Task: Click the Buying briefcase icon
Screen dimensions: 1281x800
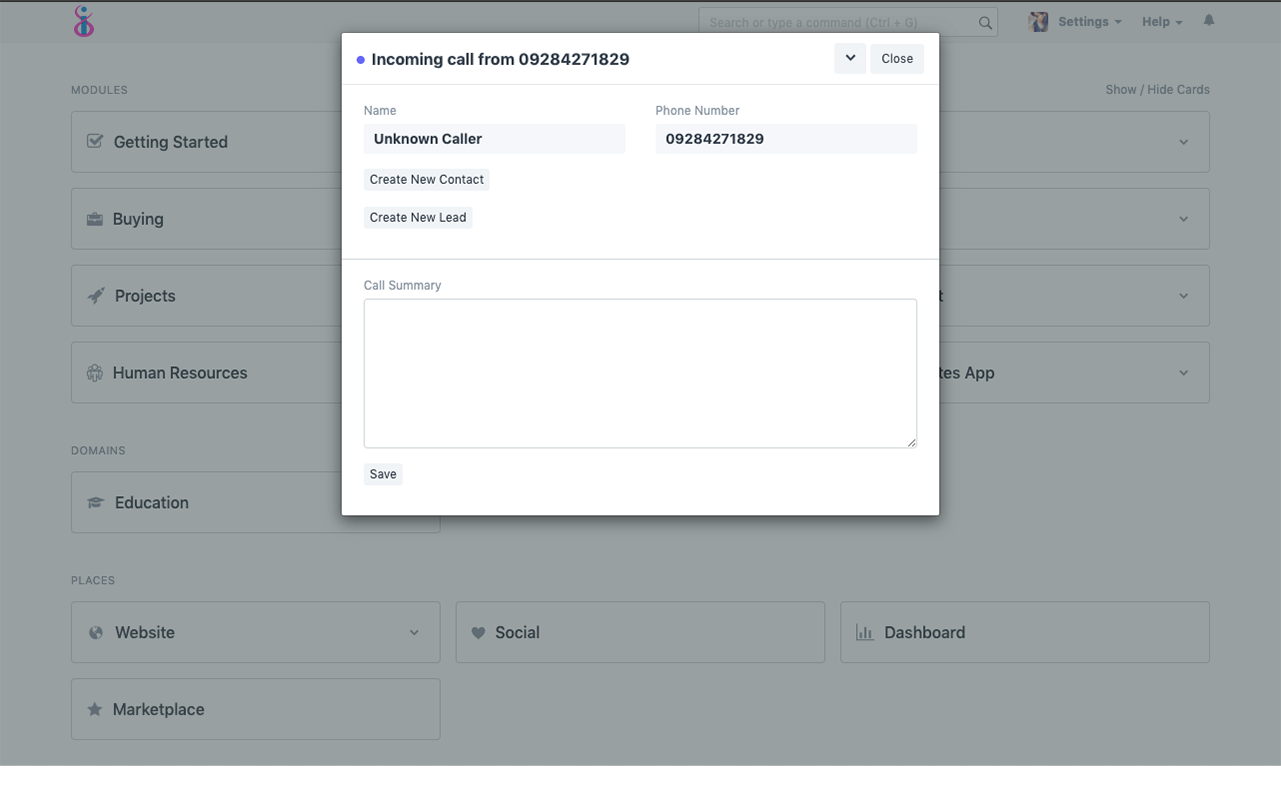Action: pyautogui.click(x=94, y=218)
